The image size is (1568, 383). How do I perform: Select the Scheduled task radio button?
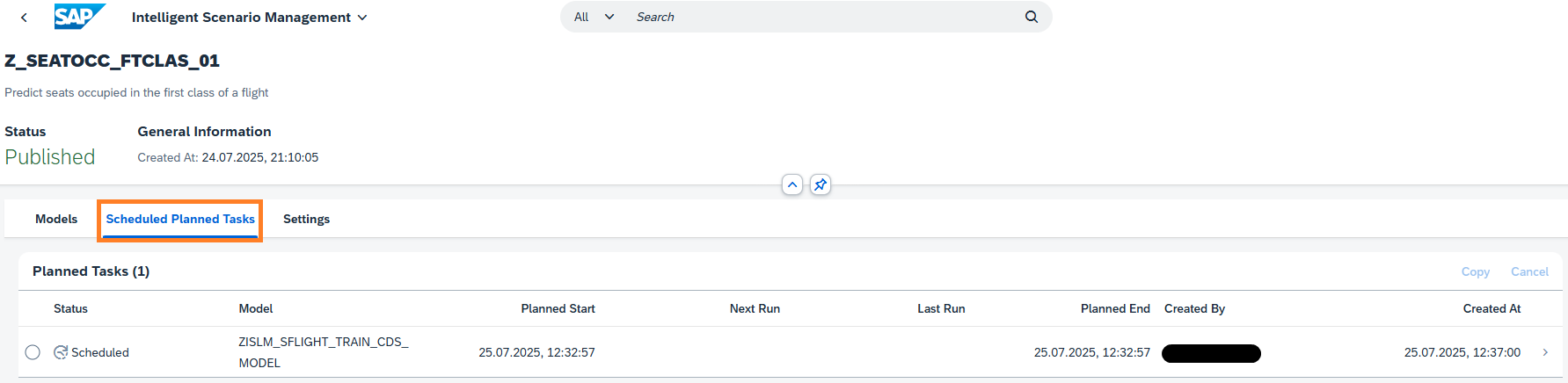click(33, 352)
